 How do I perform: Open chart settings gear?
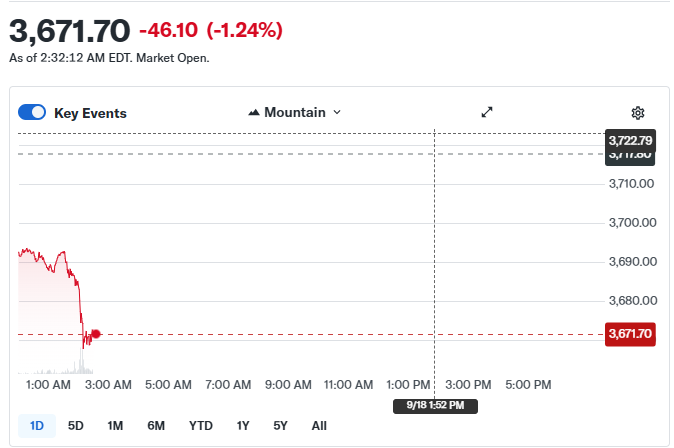(637, 113)
